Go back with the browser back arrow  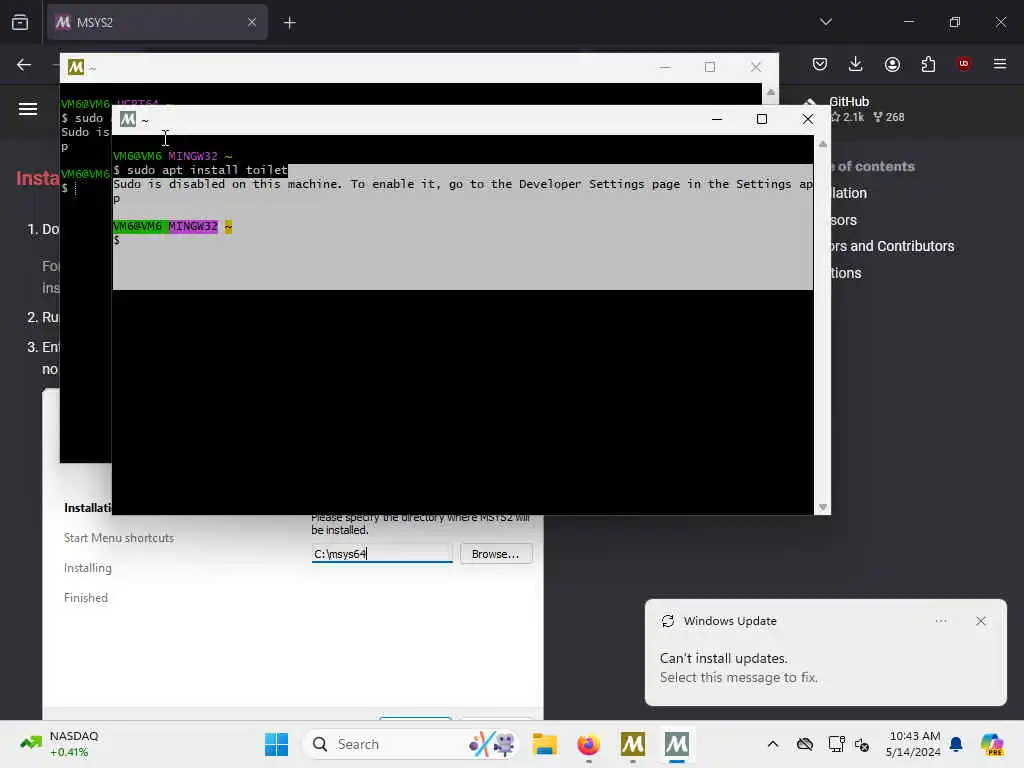pyautogui.click(x=24, y=64)
